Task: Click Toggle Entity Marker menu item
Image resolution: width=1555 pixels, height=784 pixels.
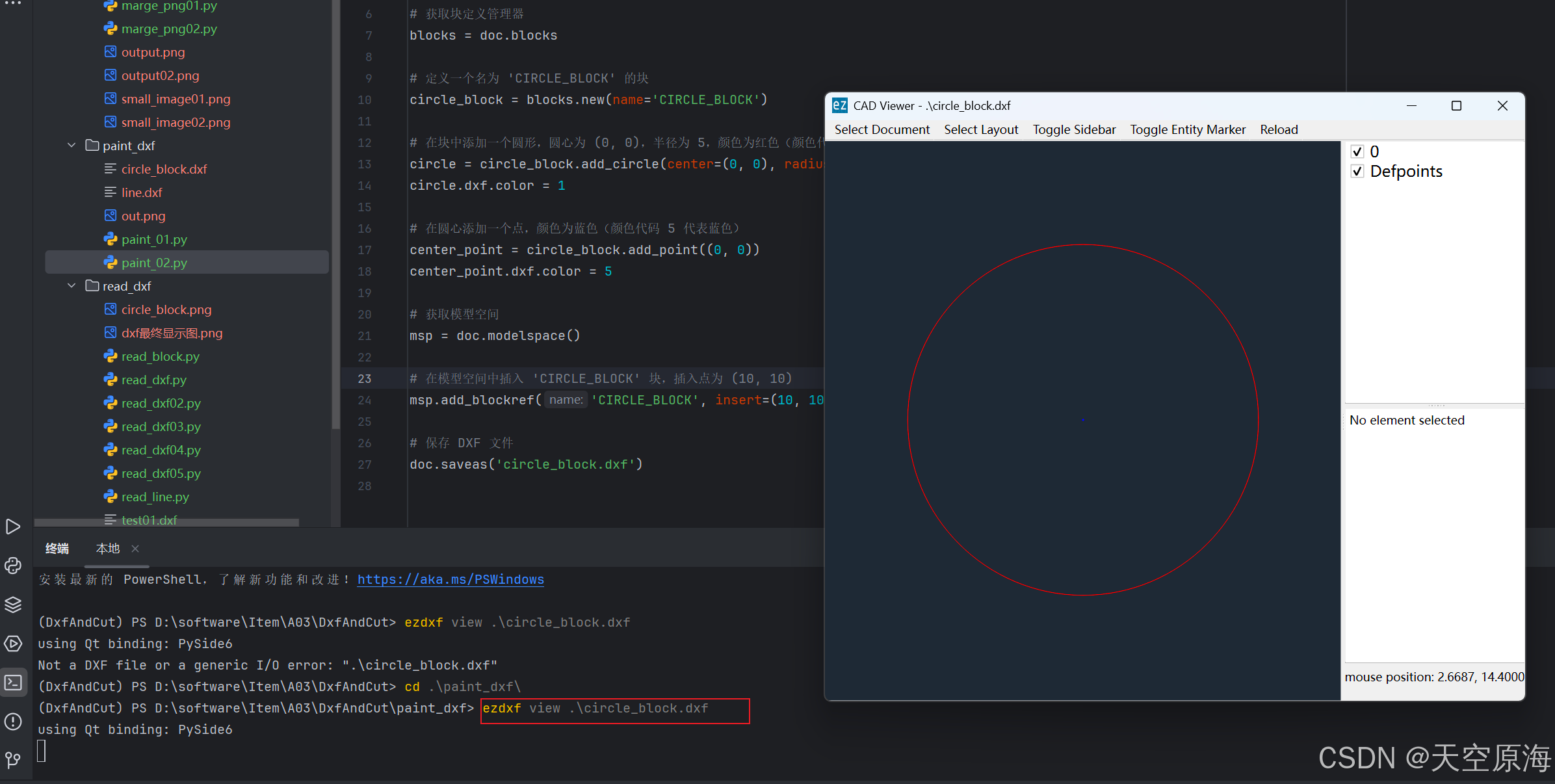Action: click(1187, 129)
